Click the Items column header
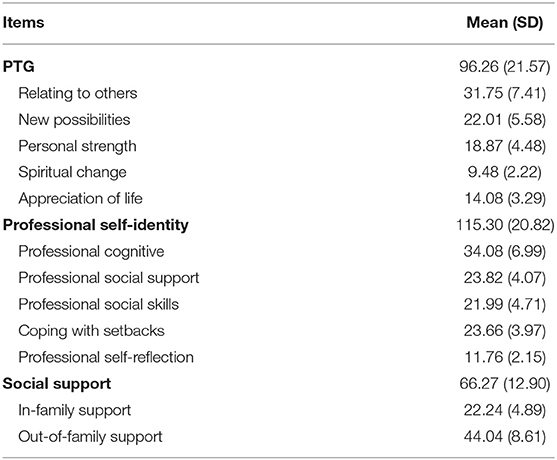The image size is (557, 460). tap(23, 23)
